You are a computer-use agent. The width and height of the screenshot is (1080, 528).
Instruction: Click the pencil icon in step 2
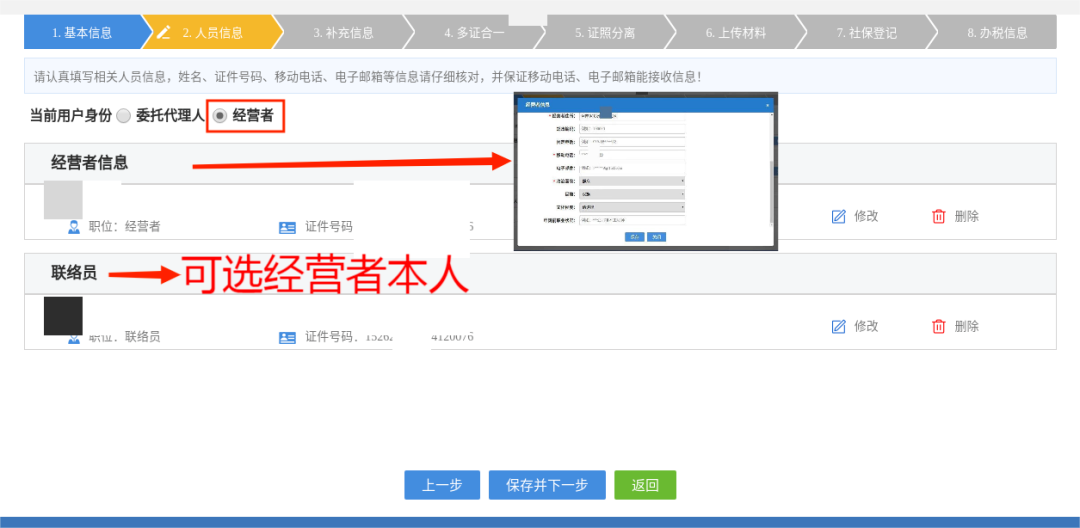pyautogui.click(x=164, y=32)
